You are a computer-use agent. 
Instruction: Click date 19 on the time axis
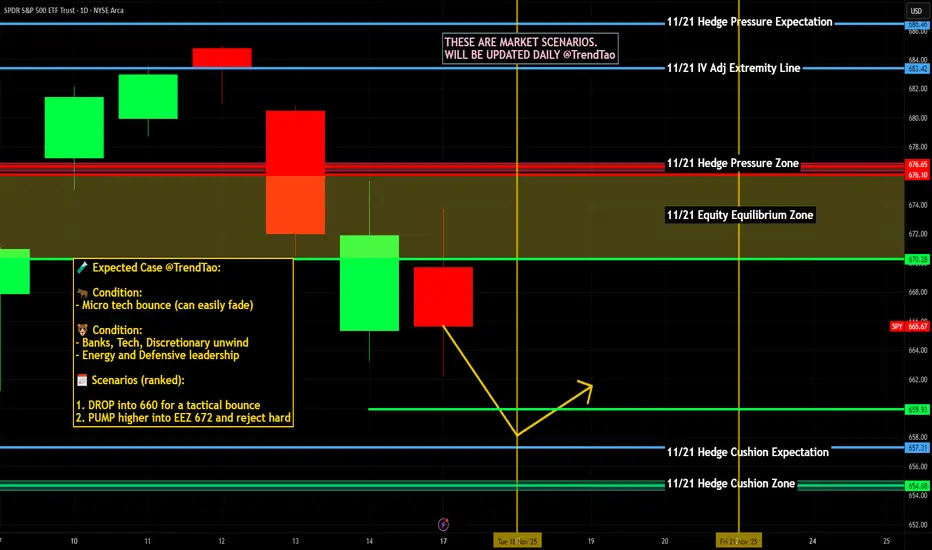coord(591,541)
